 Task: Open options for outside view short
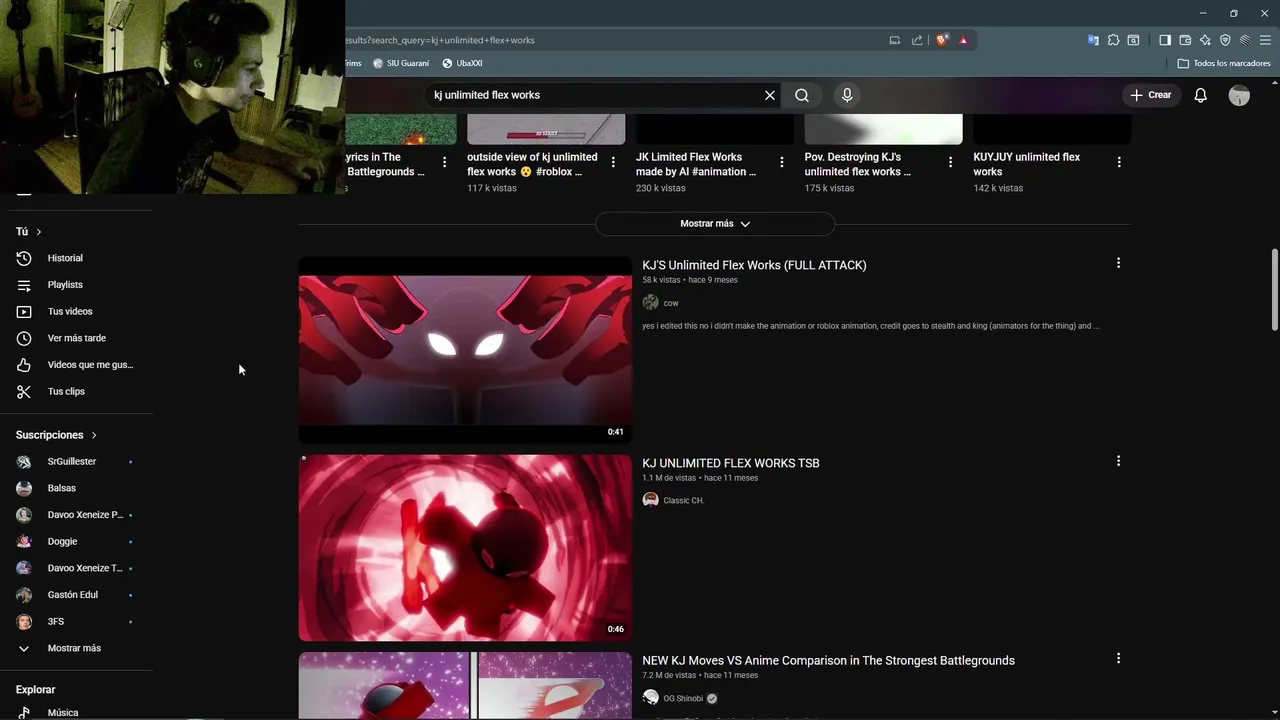pos(613,162)
